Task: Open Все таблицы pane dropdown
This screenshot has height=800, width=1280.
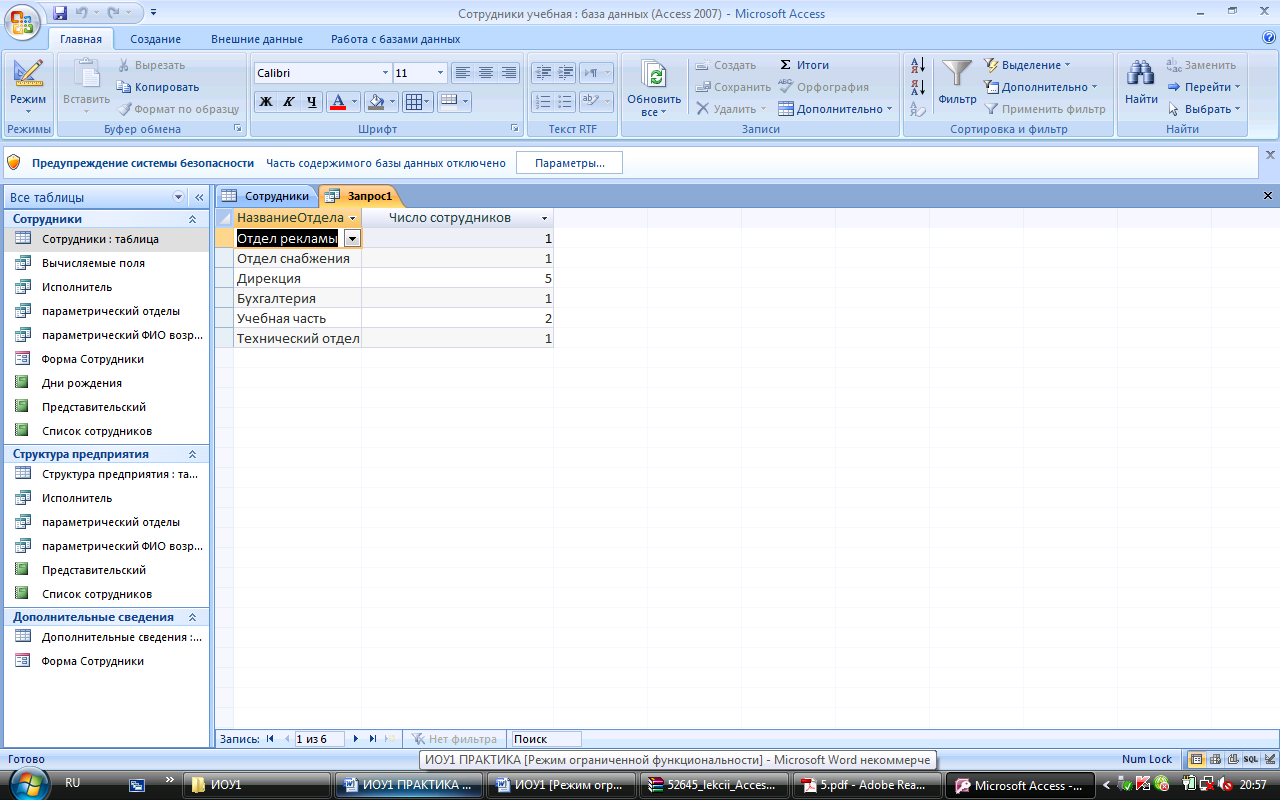Action: coord(179,198)
